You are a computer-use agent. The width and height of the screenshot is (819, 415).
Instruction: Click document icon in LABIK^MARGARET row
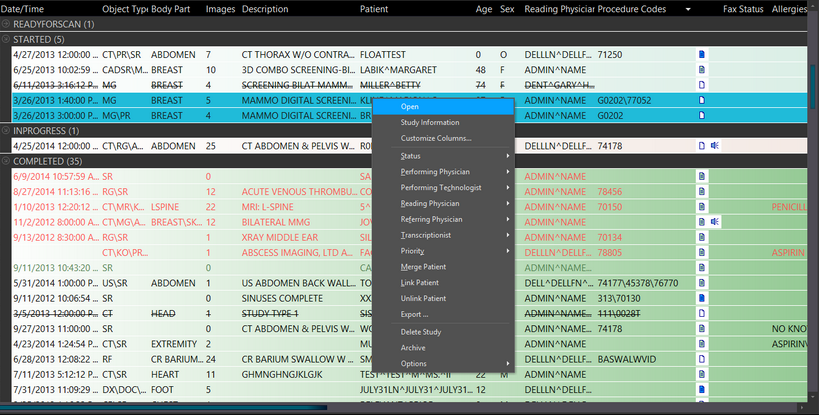[x=702, y=70]
